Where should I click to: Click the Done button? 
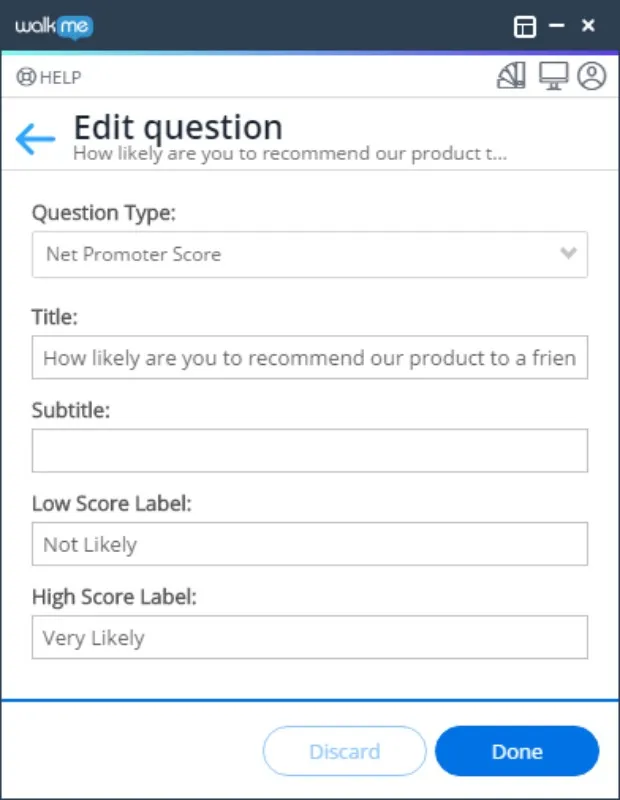(x=517, y=751)
